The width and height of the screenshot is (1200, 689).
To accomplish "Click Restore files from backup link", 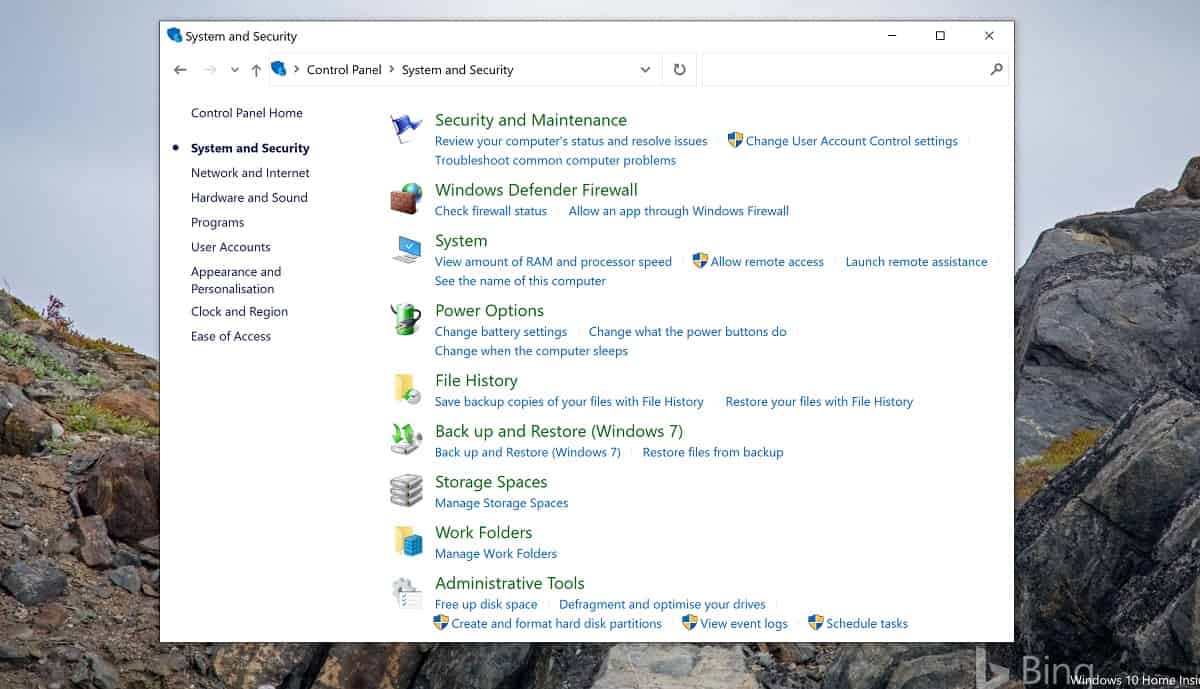I will tap(713, 452).
